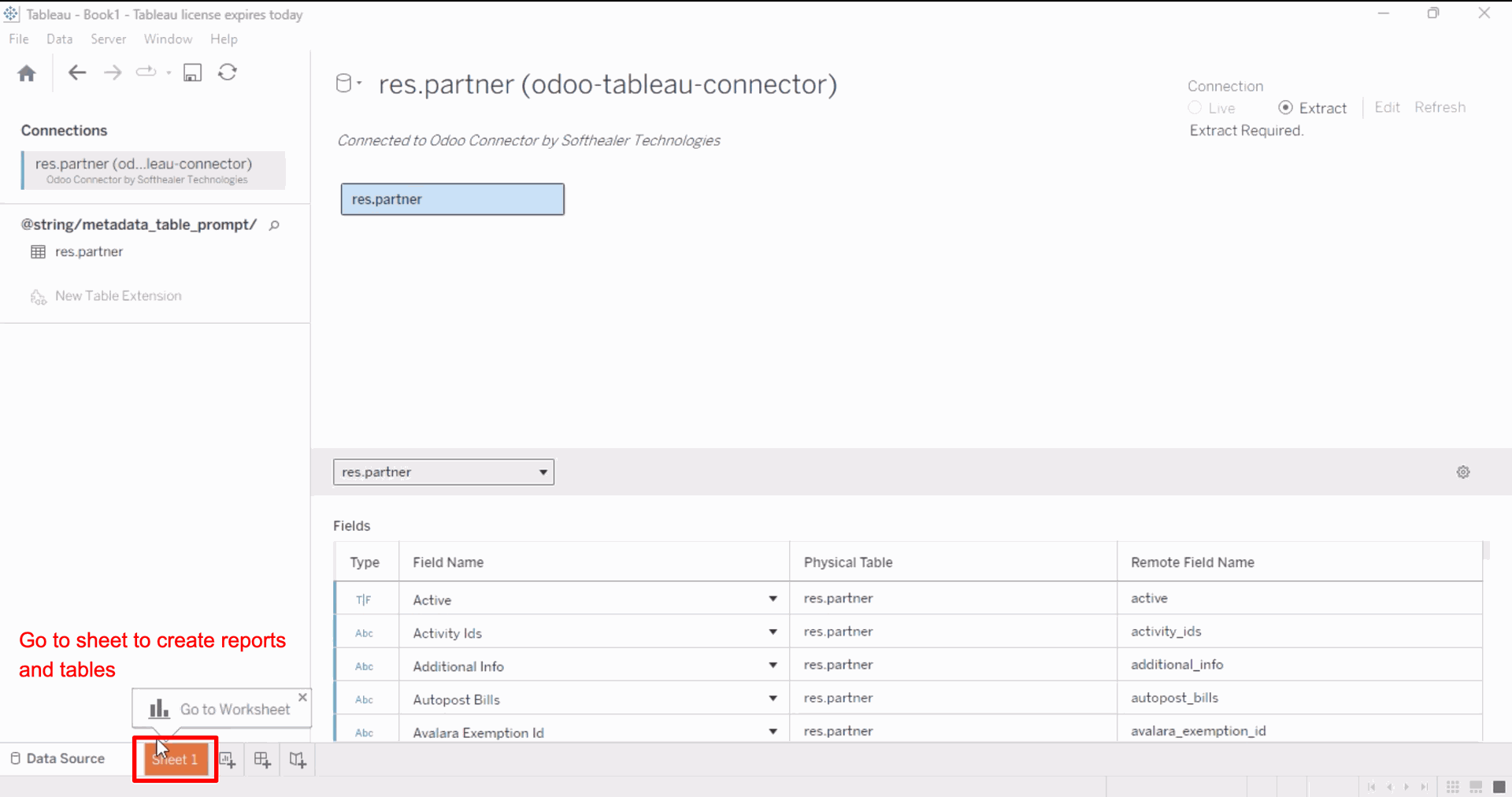The height and width of the screenshot is (797, 1512).
Task: Click the new story icon
Action: pyautogui.click(x=298, y=760)
